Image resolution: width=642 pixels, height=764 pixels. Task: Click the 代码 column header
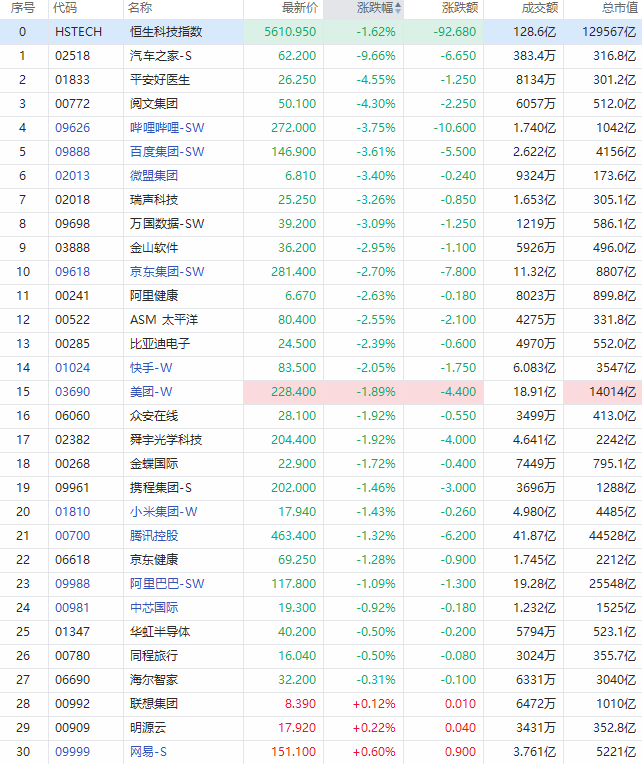coord(65,8)
